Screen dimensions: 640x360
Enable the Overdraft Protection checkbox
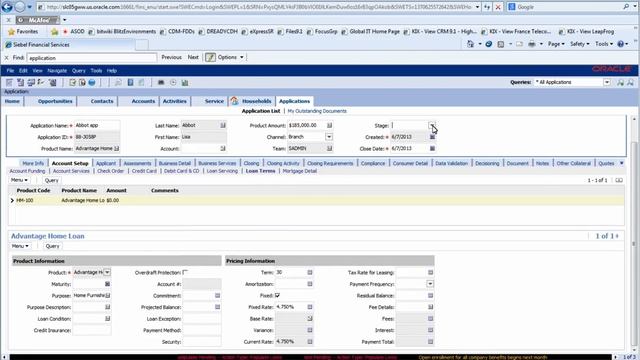(185, 272)
